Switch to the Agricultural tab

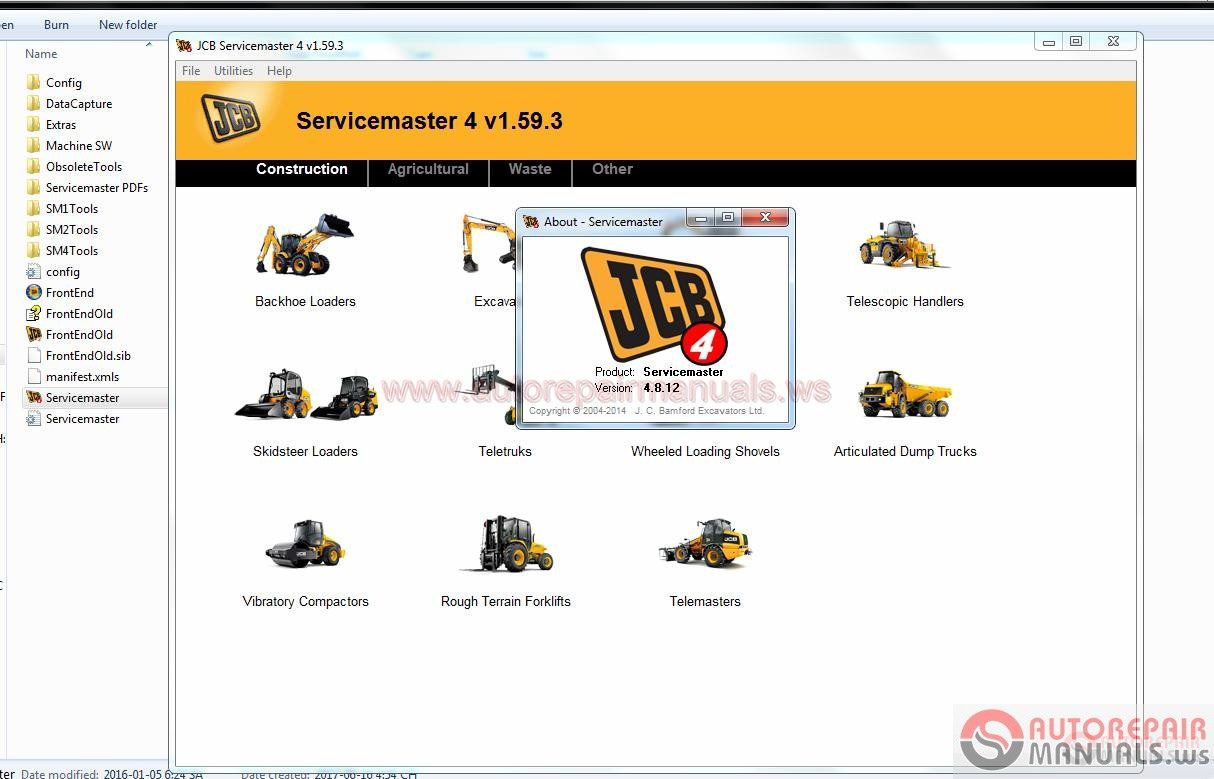[428, 169]
